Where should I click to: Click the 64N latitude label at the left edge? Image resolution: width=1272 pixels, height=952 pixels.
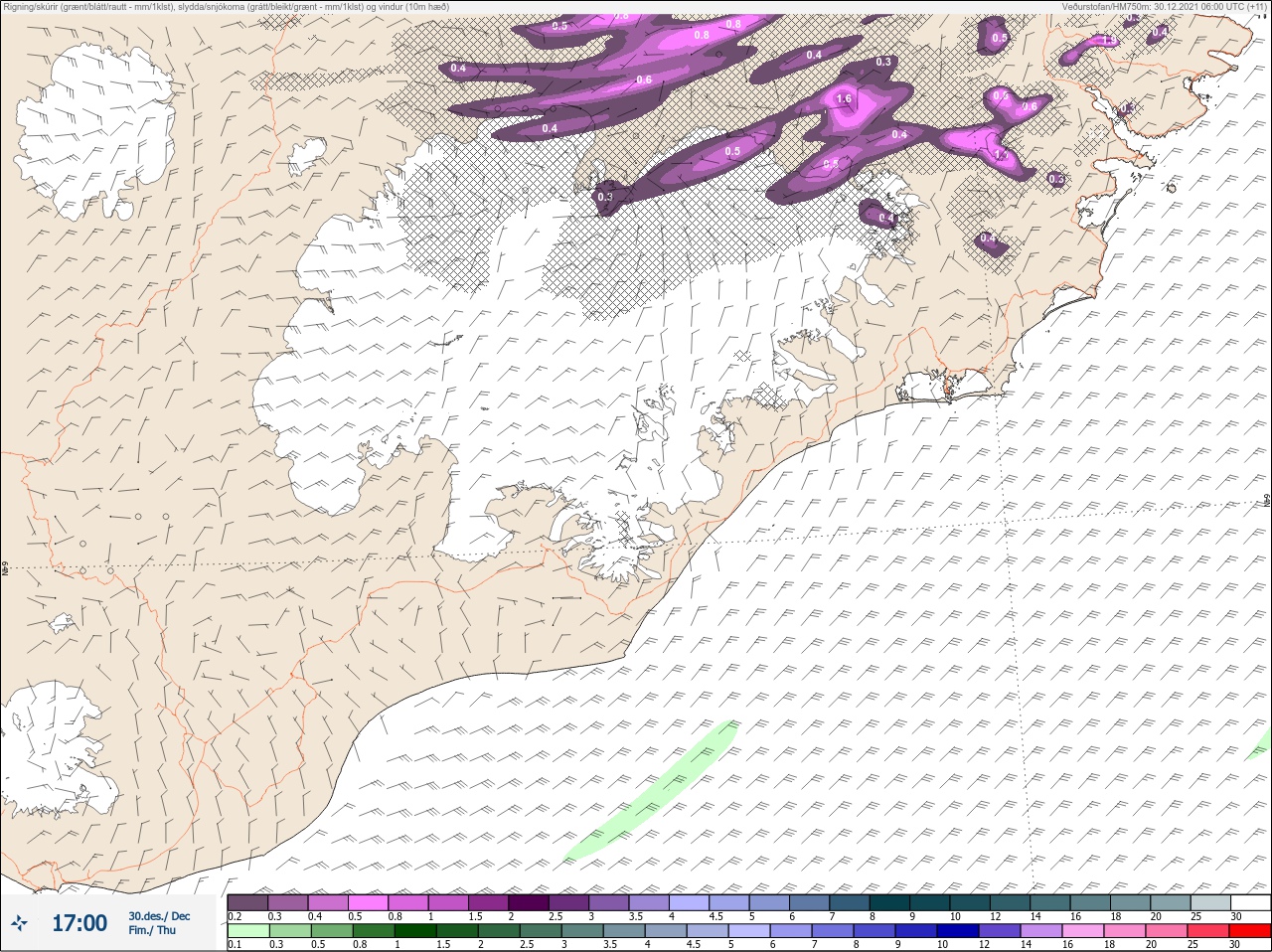tap(5, 569)
